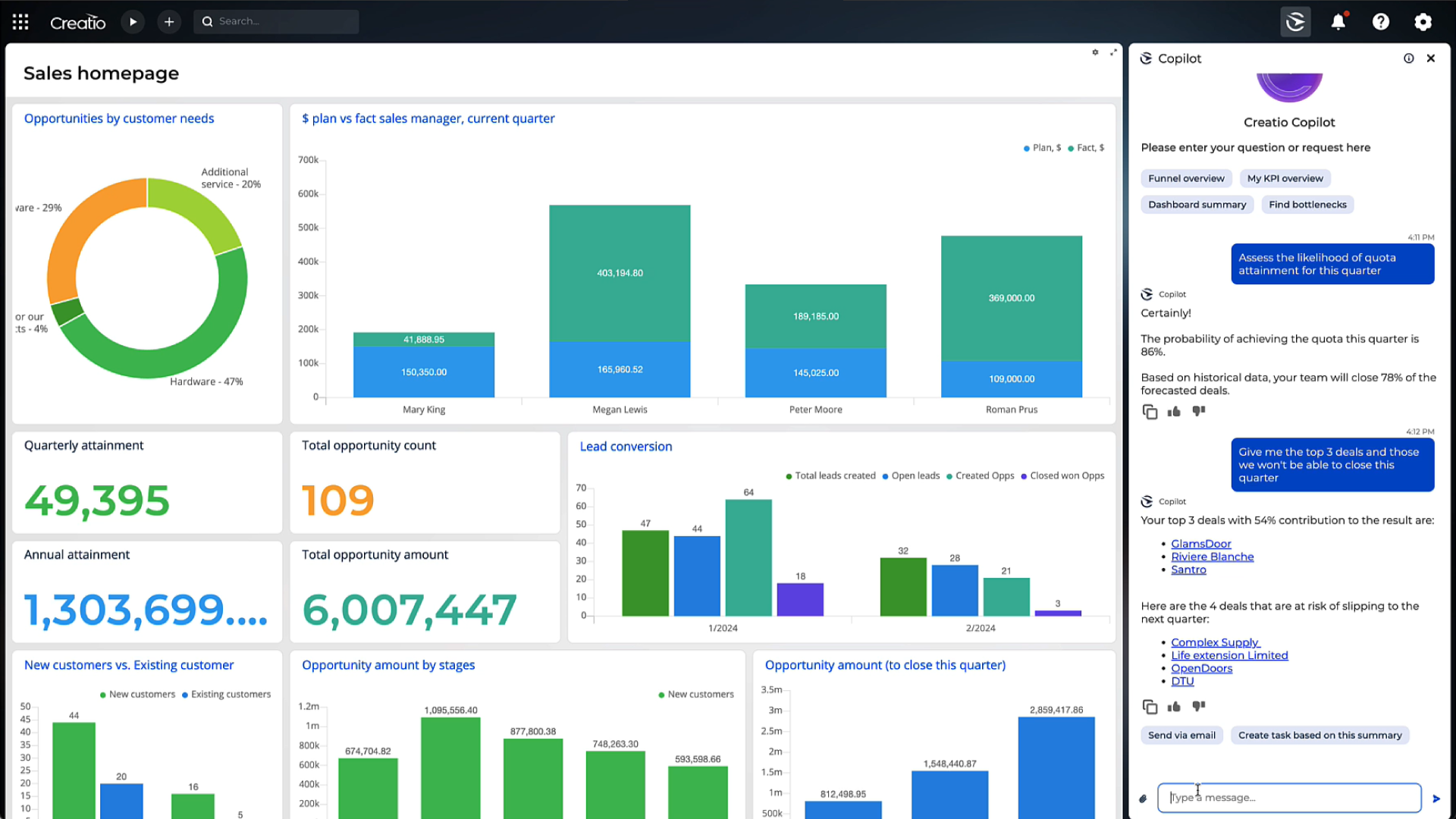
Task: Click the help question mark icon
Action: point(1381,21)
